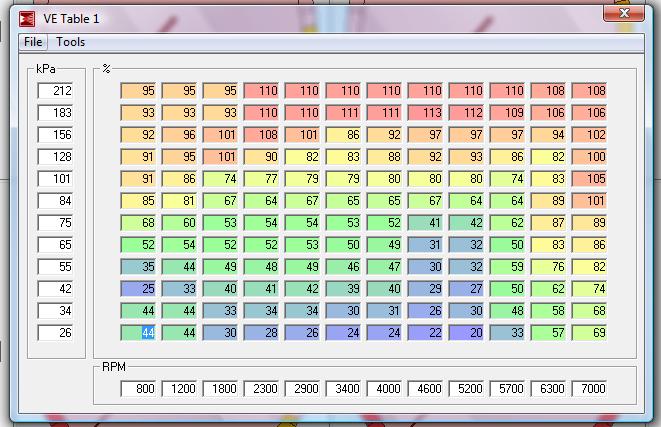661x427 pixels.
Task: Select the 75 kPa bin field
Action: pyautogui.click(x=55, y=223)
